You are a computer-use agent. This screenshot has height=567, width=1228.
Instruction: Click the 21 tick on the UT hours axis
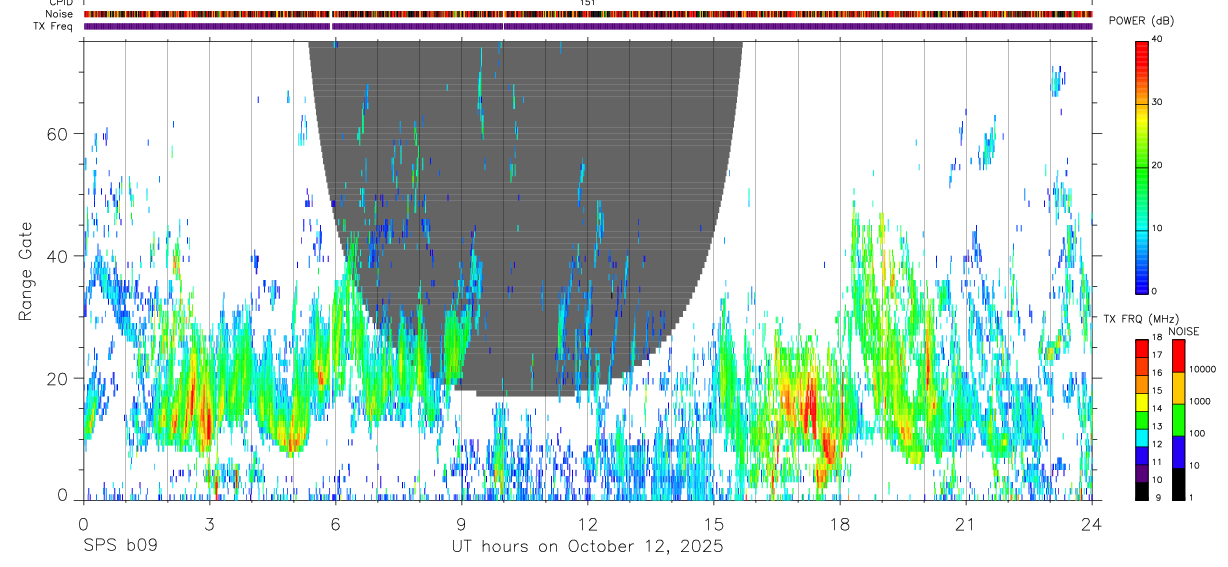coord(965,523)
